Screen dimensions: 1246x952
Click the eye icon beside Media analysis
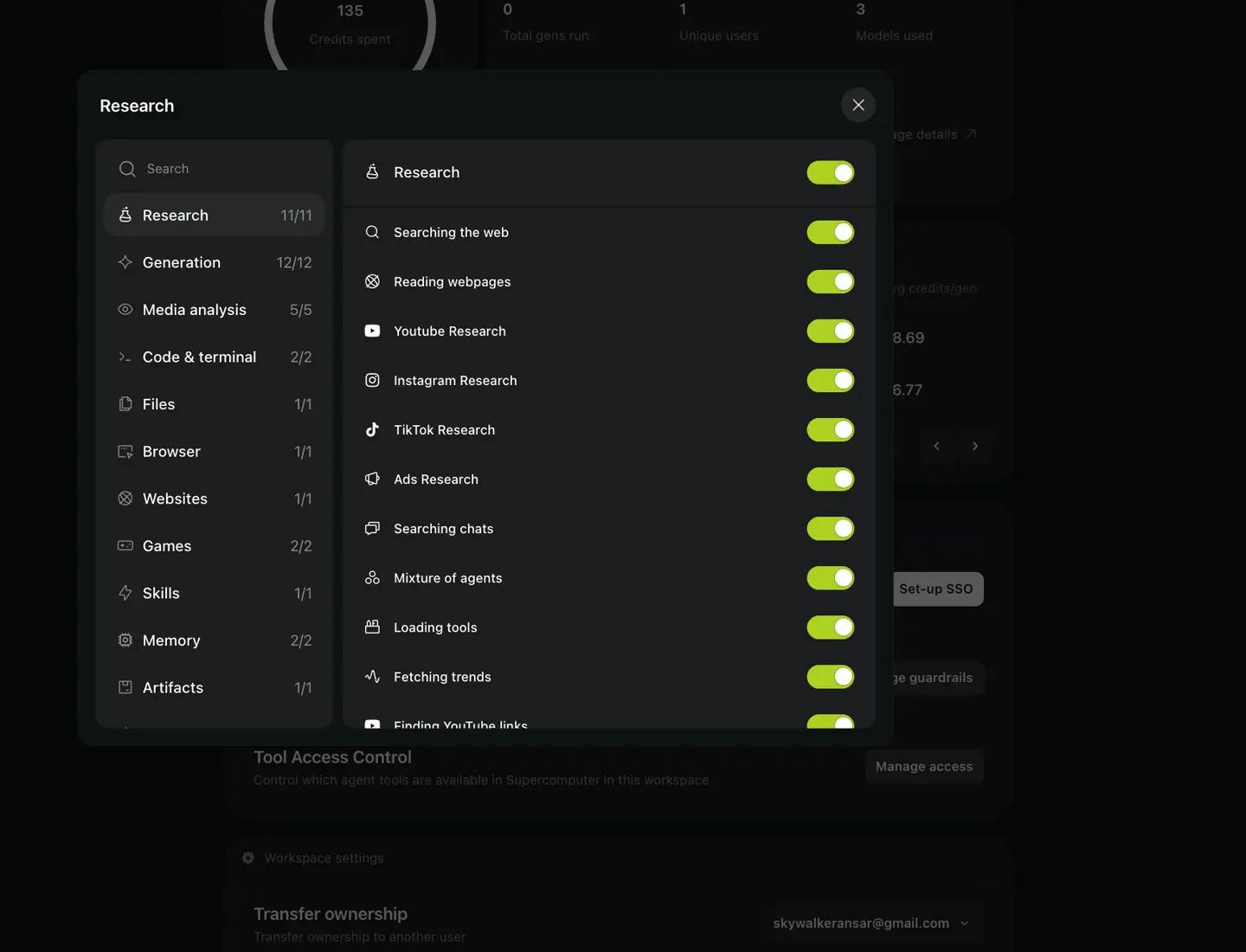[x=125, y=309]
